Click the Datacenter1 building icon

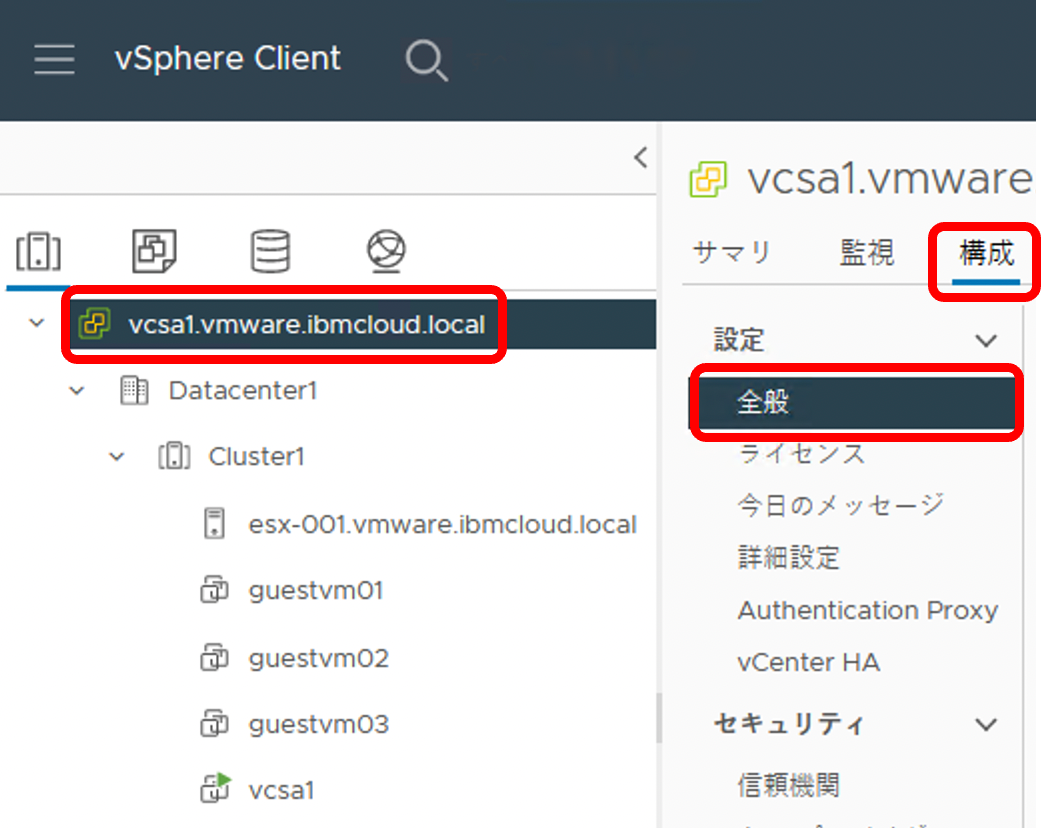point(134,390)
